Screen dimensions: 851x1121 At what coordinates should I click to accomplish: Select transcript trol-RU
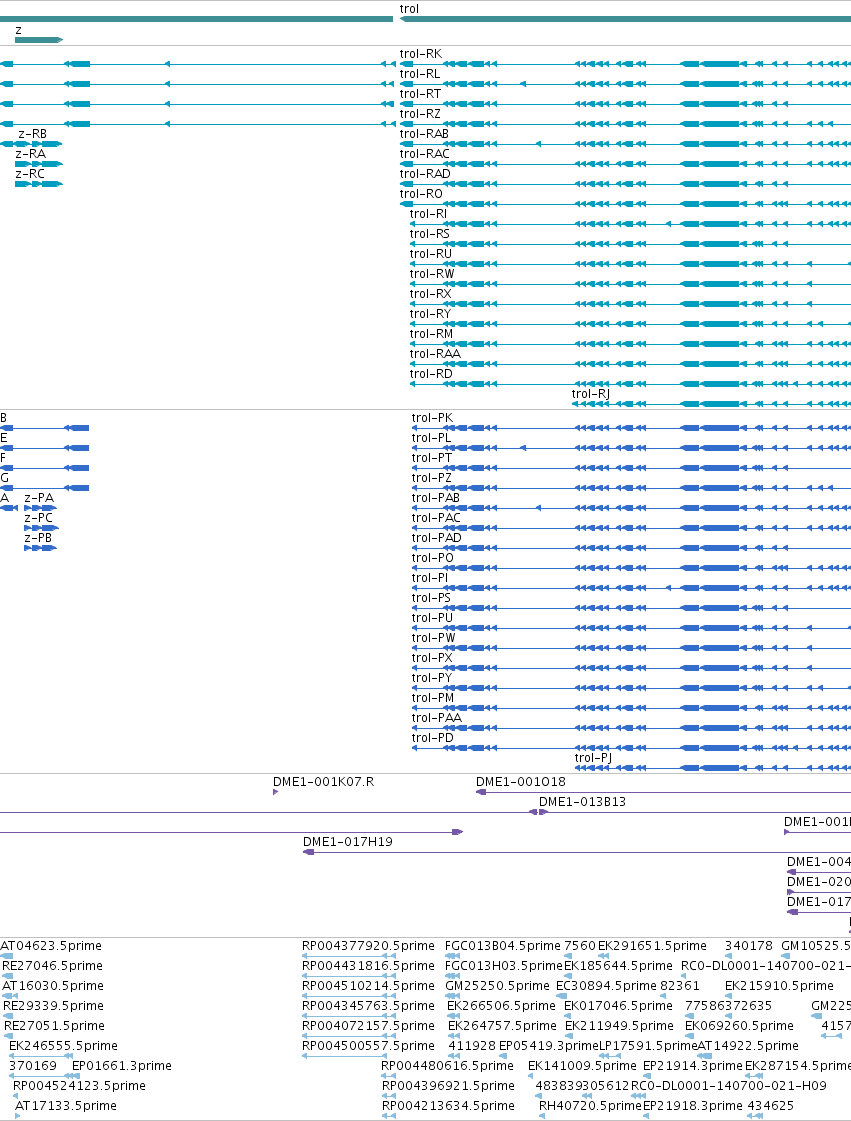431,254
